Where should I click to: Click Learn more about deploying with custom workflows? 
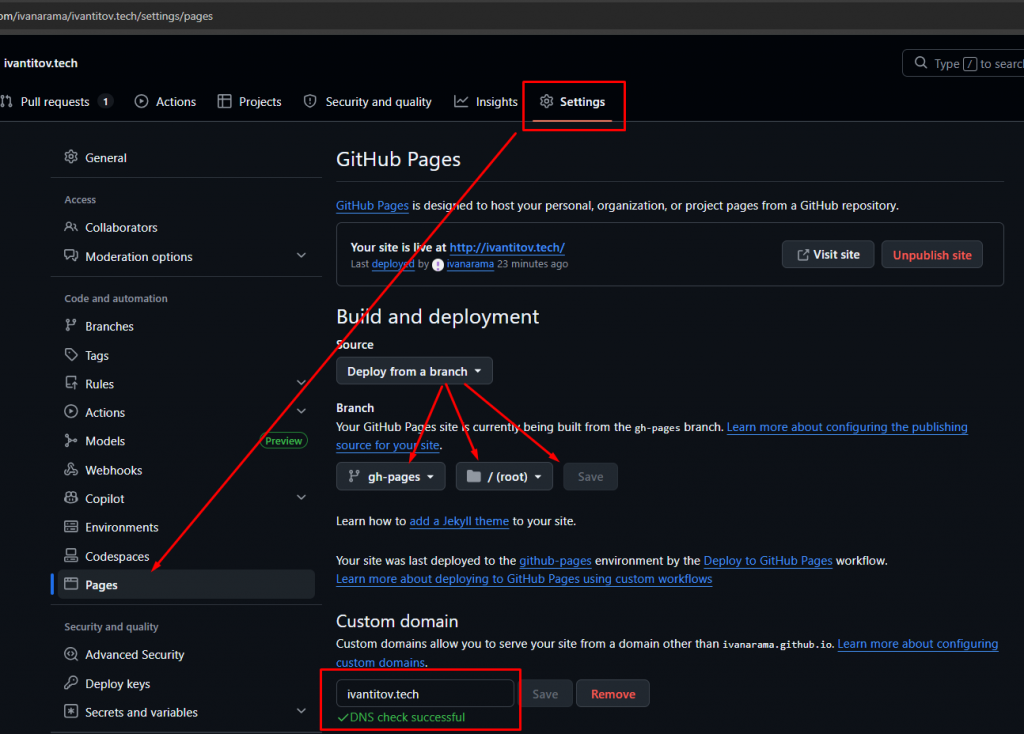coord(524,579)
